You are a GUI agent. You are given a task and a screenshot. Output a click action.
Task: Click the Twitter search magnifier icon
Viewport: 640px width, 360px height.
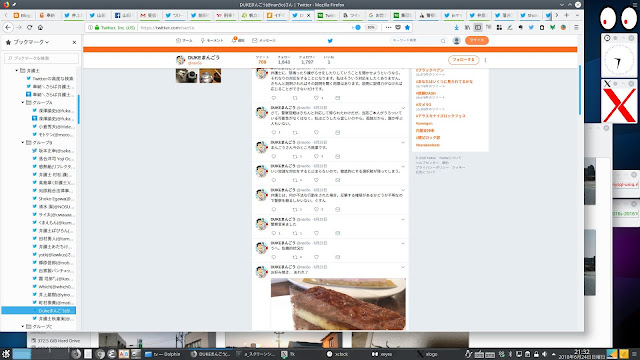pos(443,41)
